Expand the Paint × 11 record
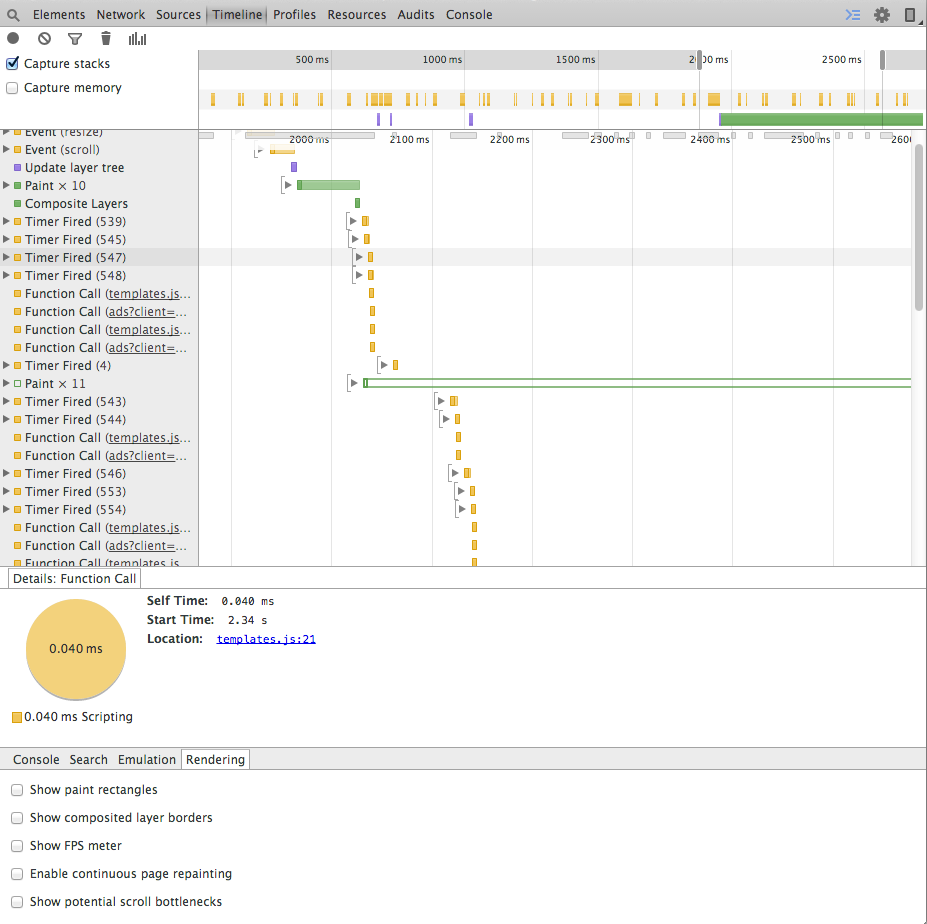 pyautogui.click(x=6, y=384)
